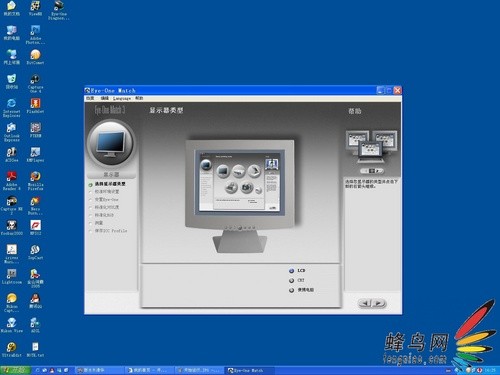This screenshot has height=375, width=500.
Task: Select the LCD display type option
Action: (296, 270)
